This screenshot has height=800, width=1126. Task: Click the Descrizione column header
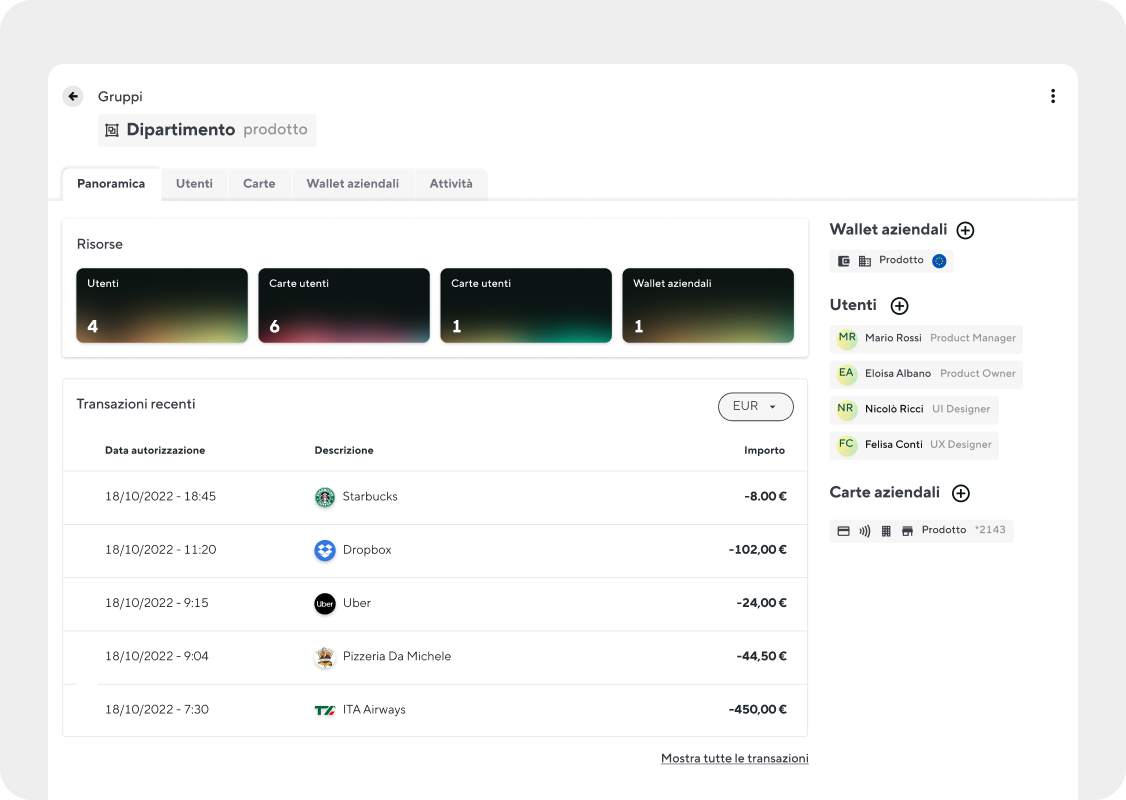click(344, 450)
